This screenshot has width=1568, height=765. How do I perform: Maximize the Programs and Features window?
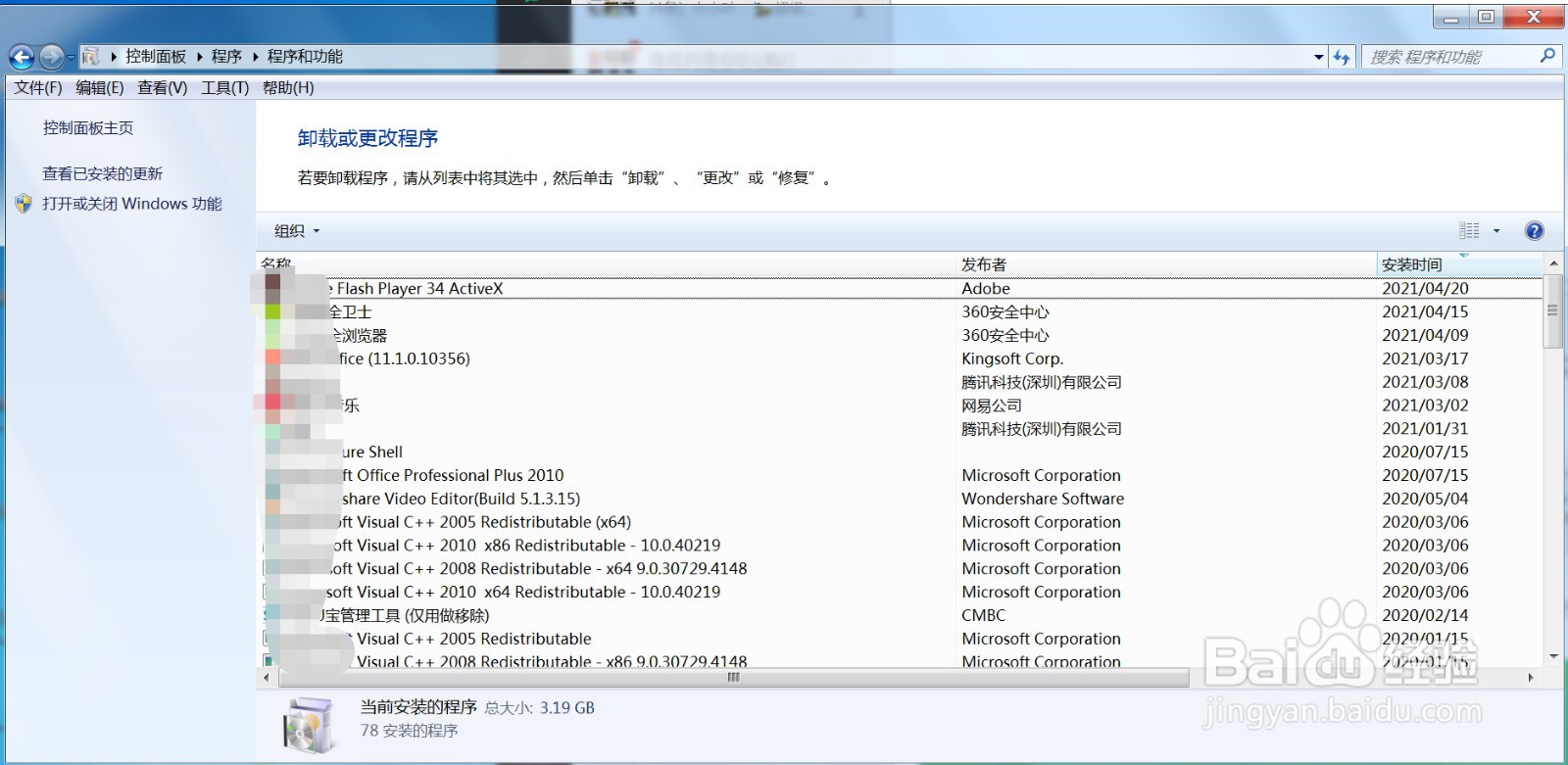coord(1486,18)
